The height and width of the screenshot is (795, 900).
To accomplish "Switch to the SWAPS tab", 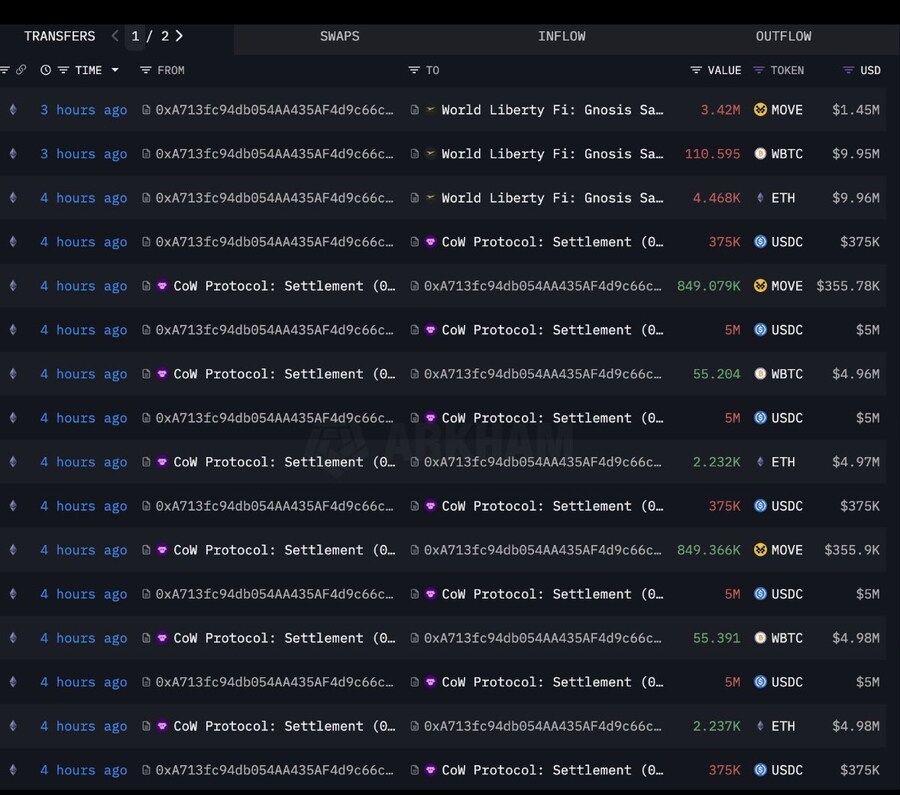I will (339, 36).
